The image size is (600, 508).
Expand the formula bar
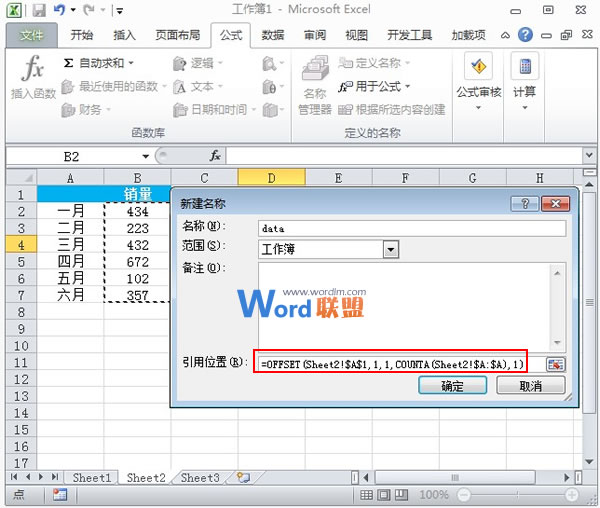coord(589,155)
